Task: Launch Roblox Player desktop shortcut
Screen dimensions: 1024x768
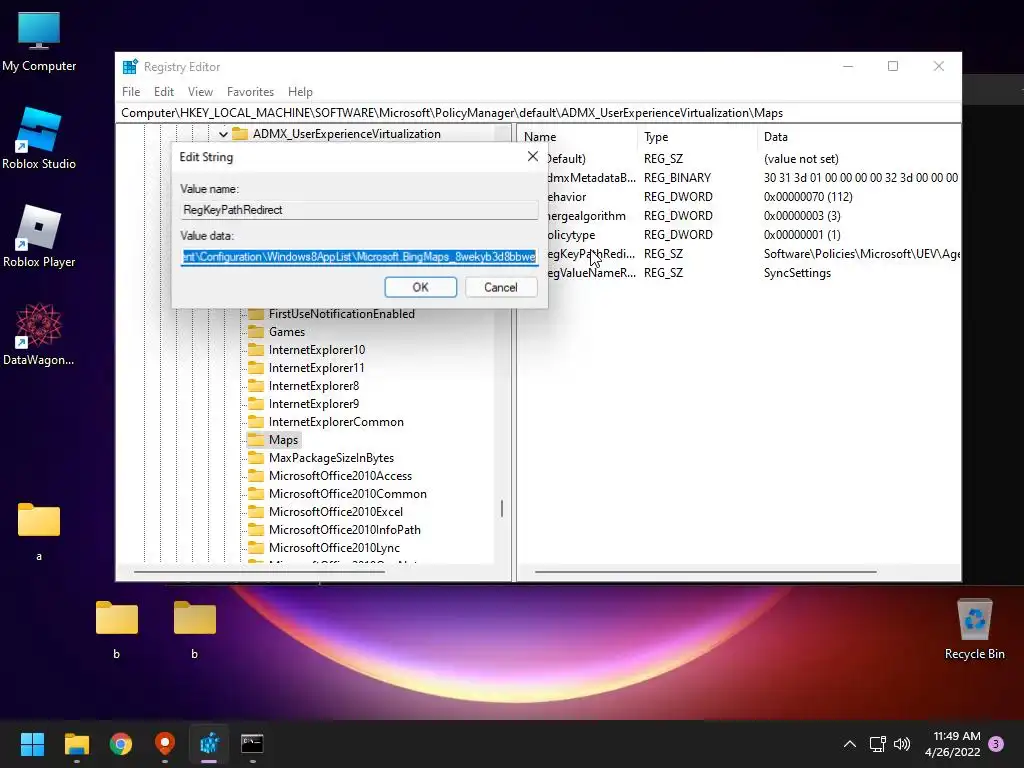Action: point(39,236)
